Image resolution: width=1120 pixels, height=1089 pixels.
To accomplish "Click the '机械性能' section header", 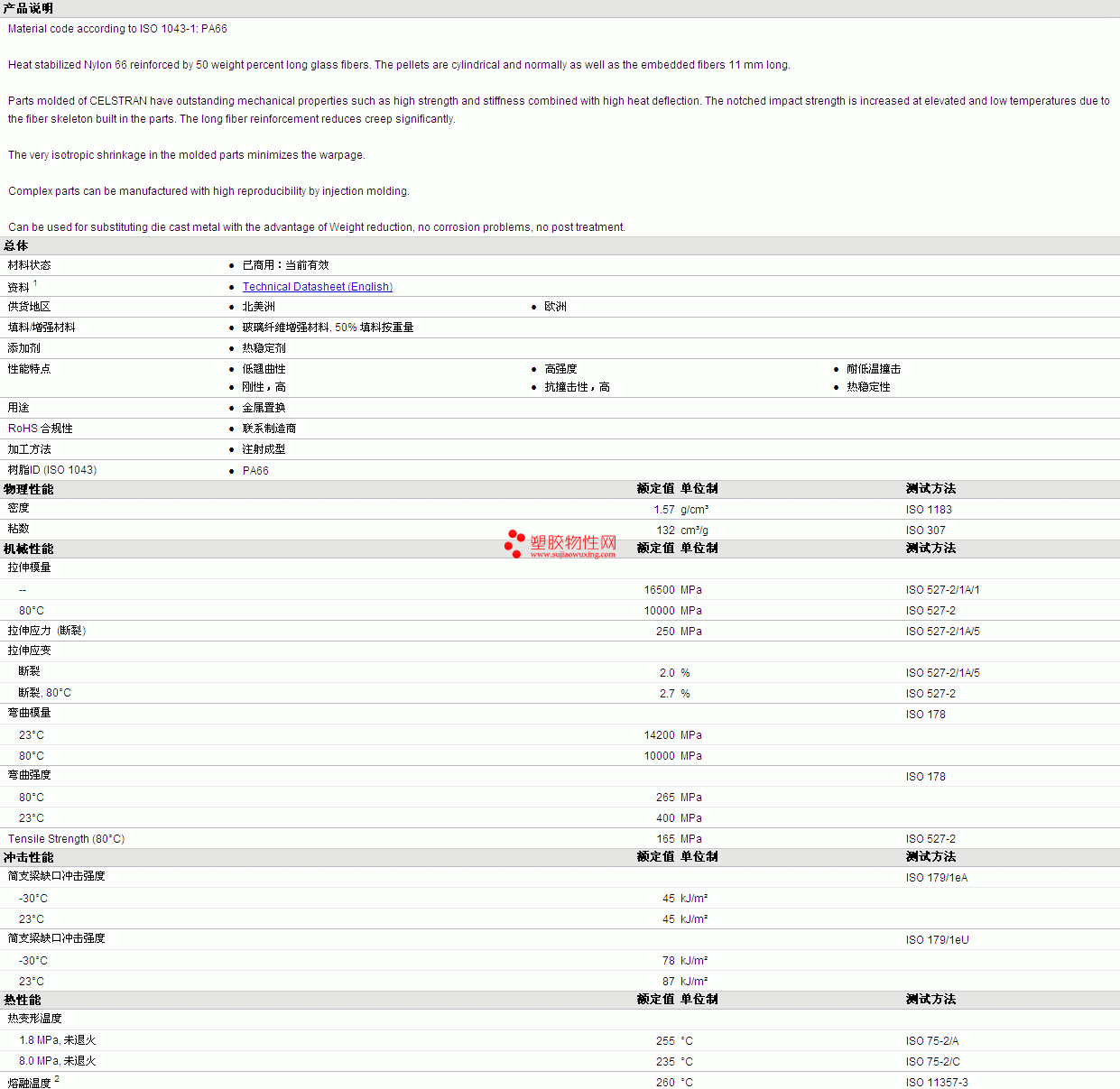I will [29, 549].
